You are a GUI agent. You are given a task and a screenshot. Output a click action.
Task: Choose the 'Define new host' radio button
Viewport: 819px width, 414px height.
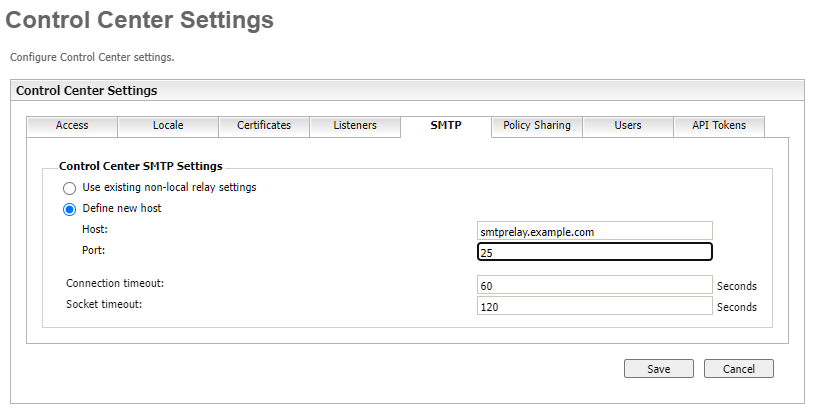69,209
